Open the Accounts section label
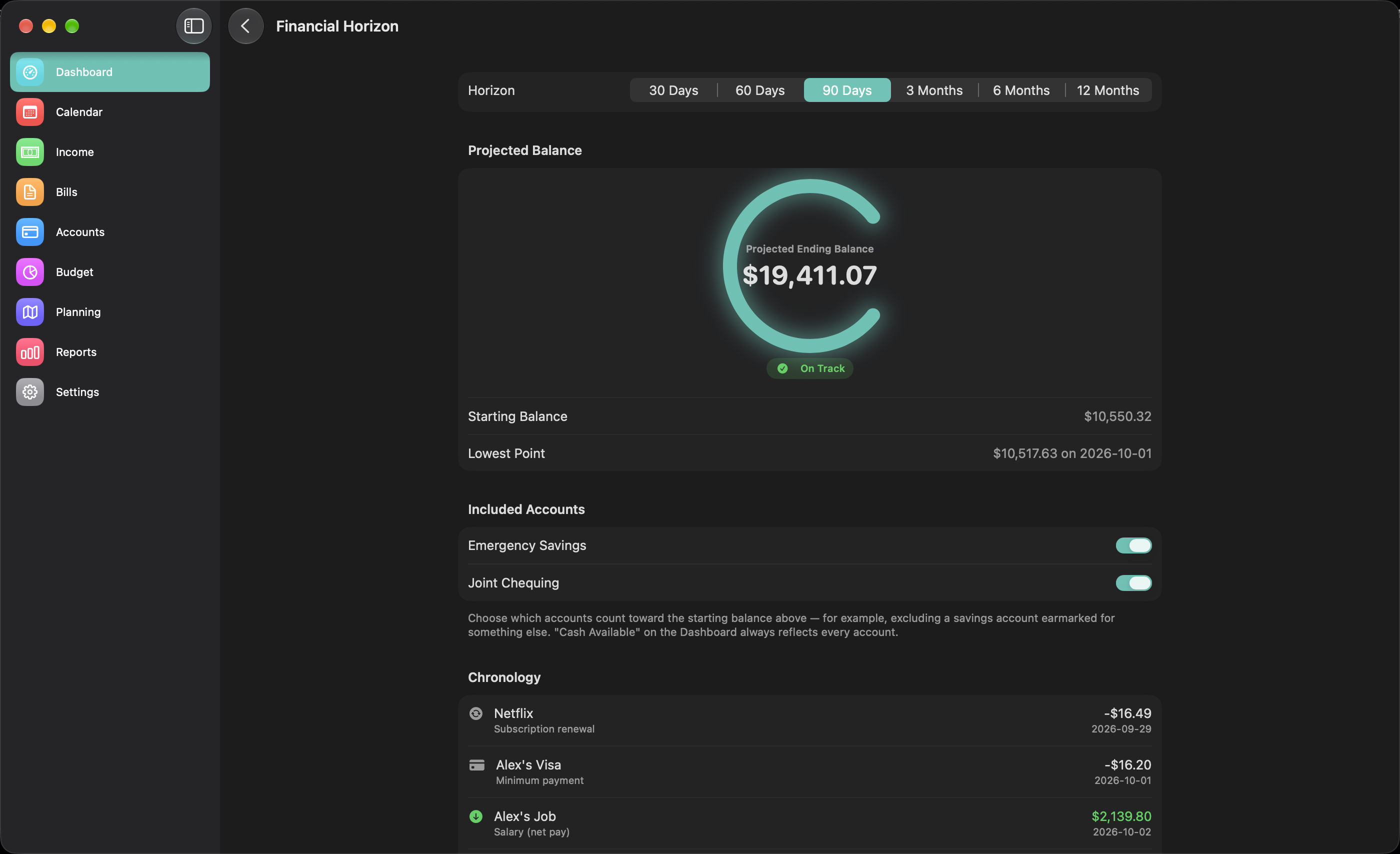This screenshot has height=854, width=1400. (x=80, y=232)
